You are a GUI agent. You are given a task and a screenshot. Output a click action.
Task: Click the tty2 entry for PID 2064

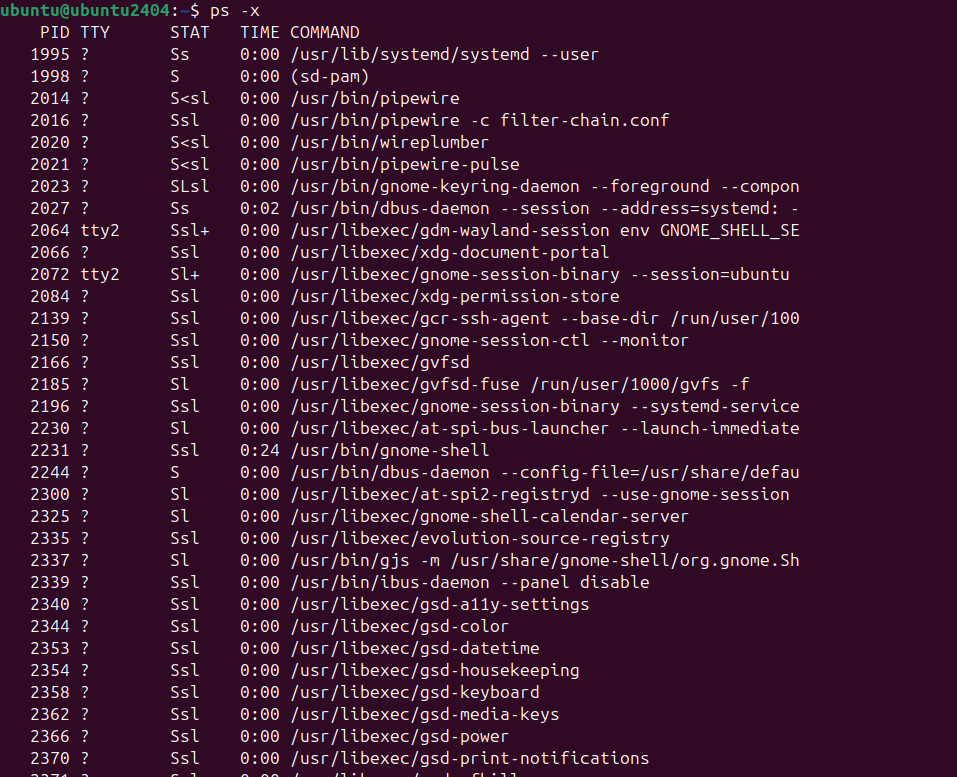coord(100,230)
